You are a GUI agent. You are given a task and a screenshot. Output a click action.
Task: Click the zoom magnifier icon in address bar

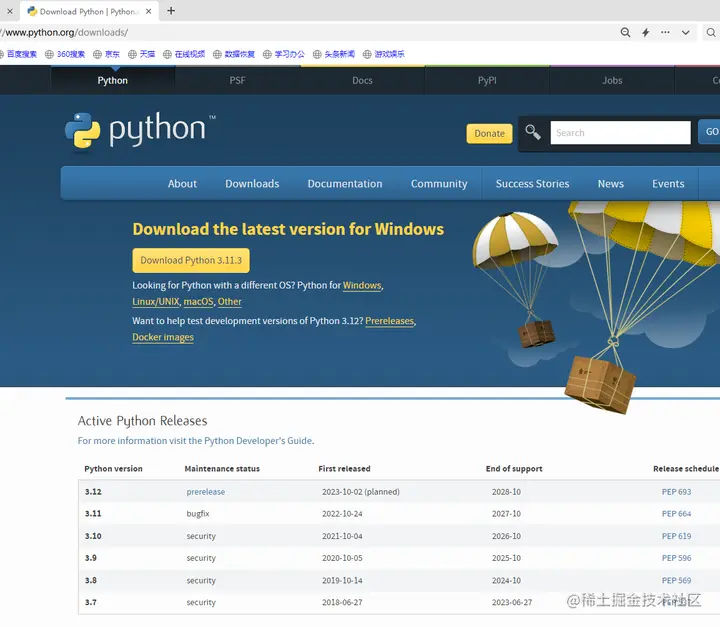625,32
